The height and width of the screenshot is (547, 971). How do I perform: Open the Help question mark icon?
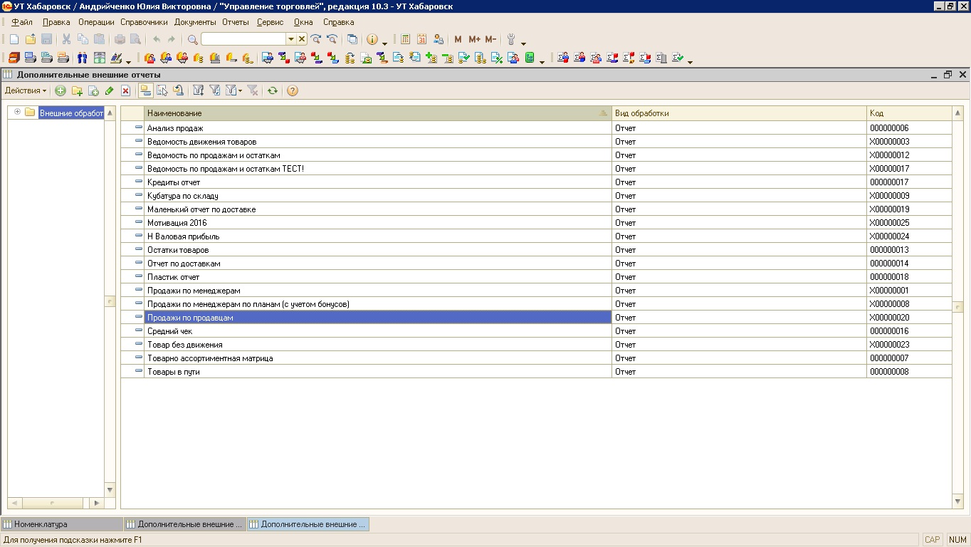click(x=292, y=91)
